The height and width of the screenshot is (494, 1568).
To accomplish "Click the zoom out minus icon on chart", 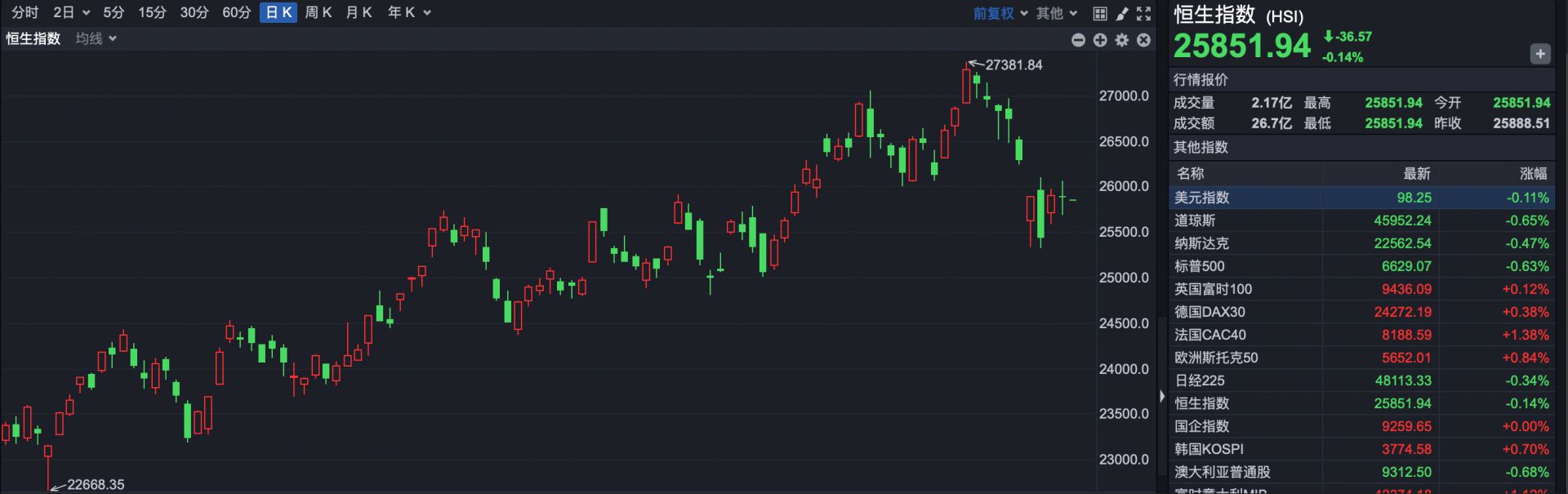I will (x=1078, y=40).
